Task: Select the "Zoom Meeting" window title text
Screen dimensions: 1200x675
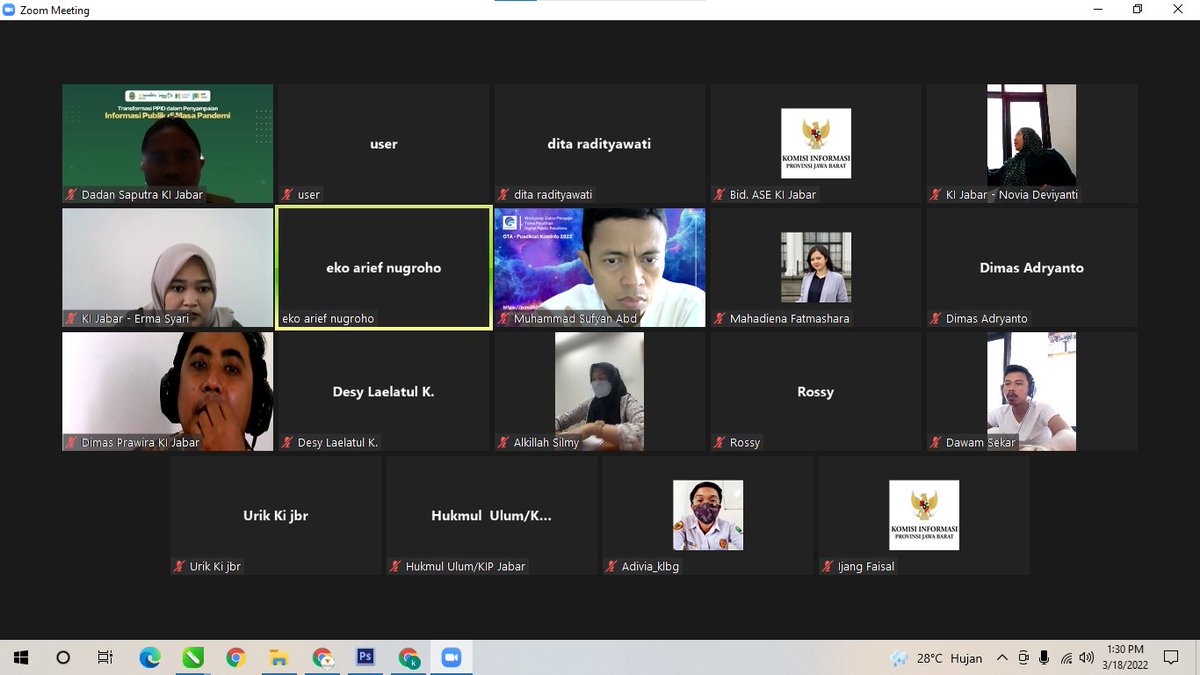Action: (x=55, y=10)
